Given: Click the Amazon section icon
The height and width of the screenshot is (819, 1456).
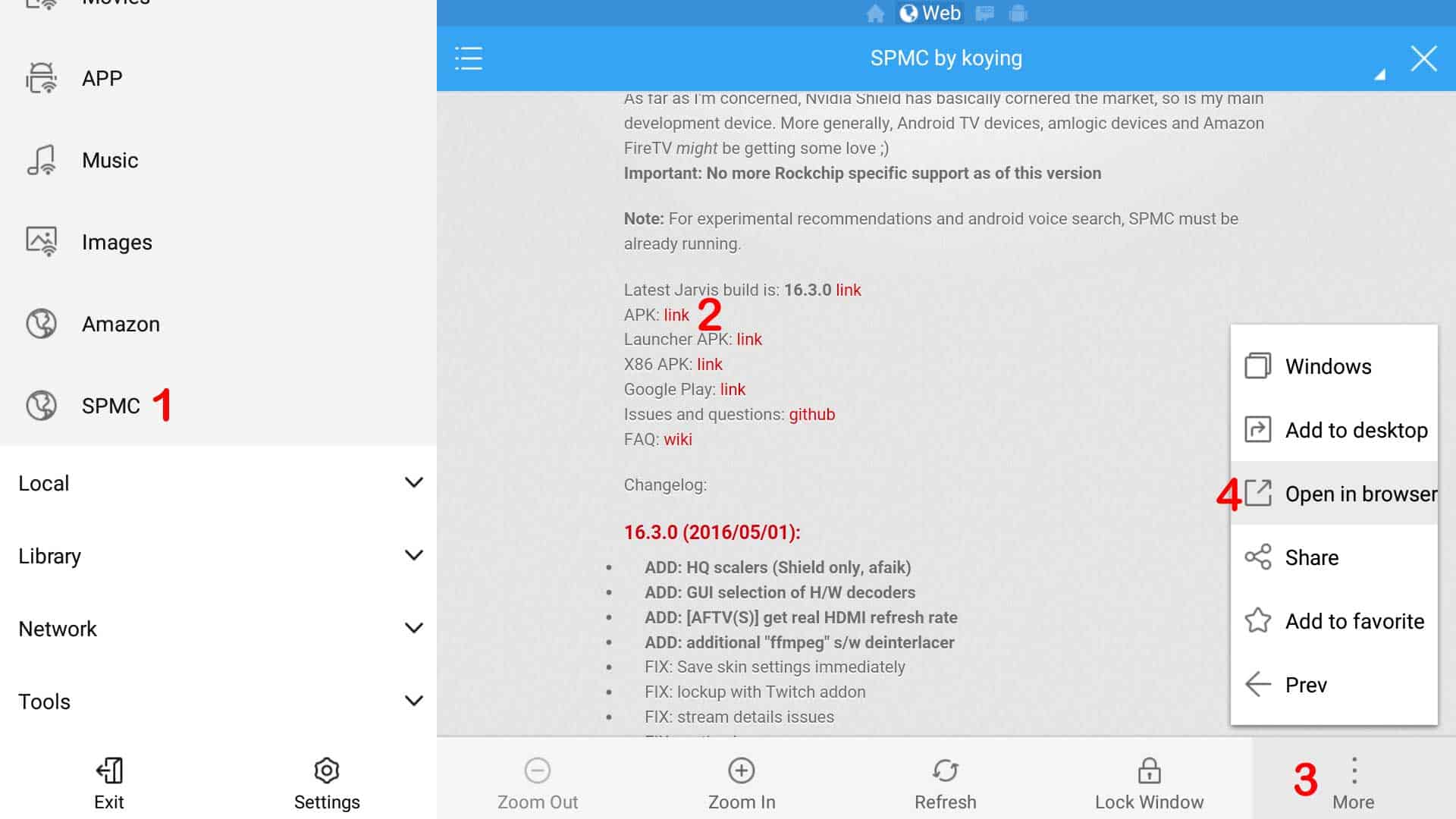Looking at the screenshot, I should click(39, 323).
